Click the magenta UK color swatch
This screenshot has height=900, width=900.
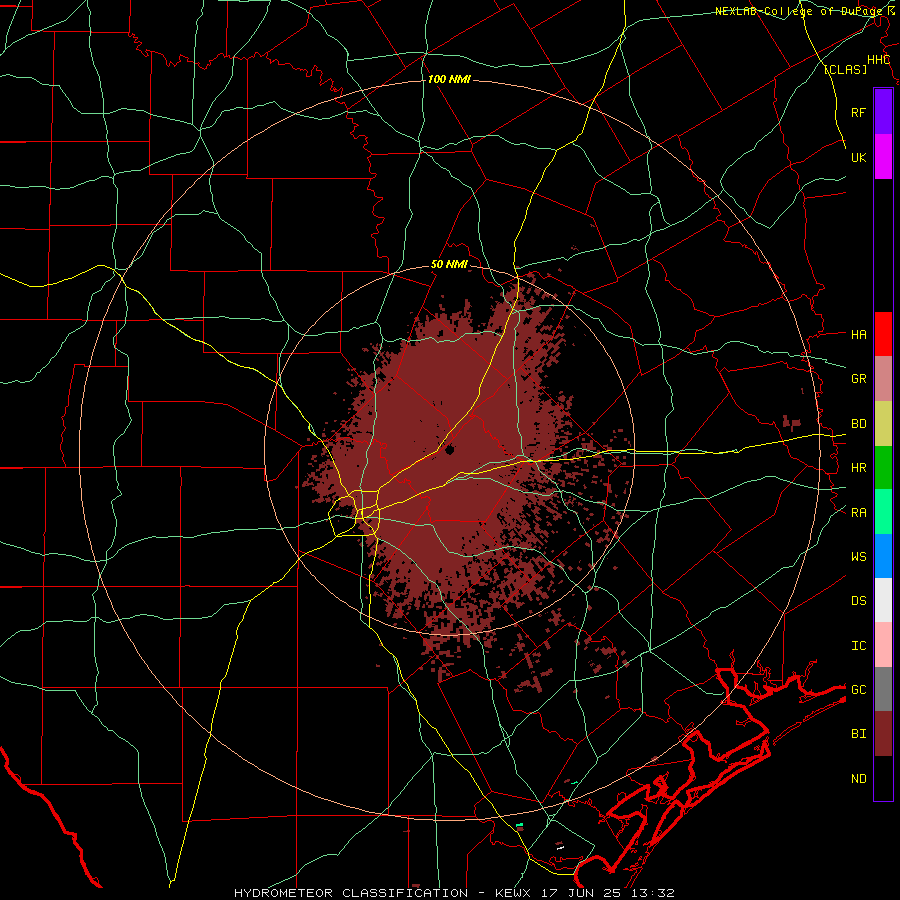point(883,157)
